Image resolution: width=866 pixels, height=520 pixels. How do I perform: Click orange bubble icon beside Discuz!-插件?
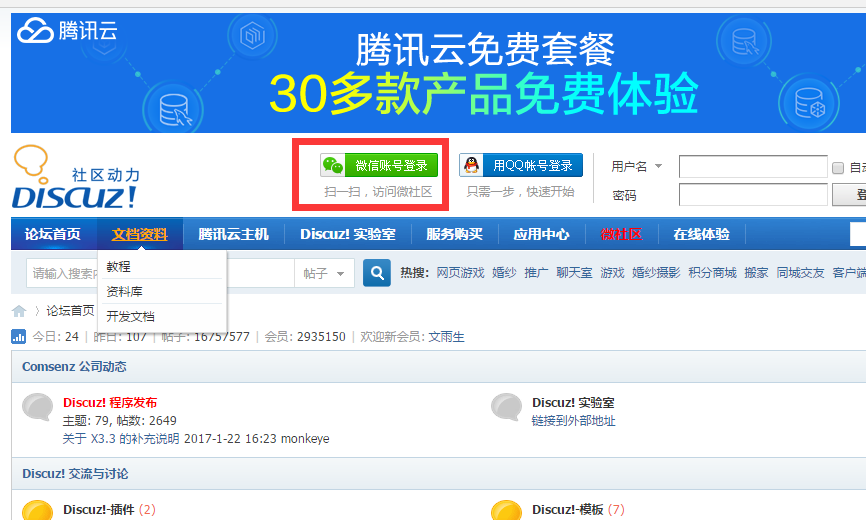pos(38,511)
